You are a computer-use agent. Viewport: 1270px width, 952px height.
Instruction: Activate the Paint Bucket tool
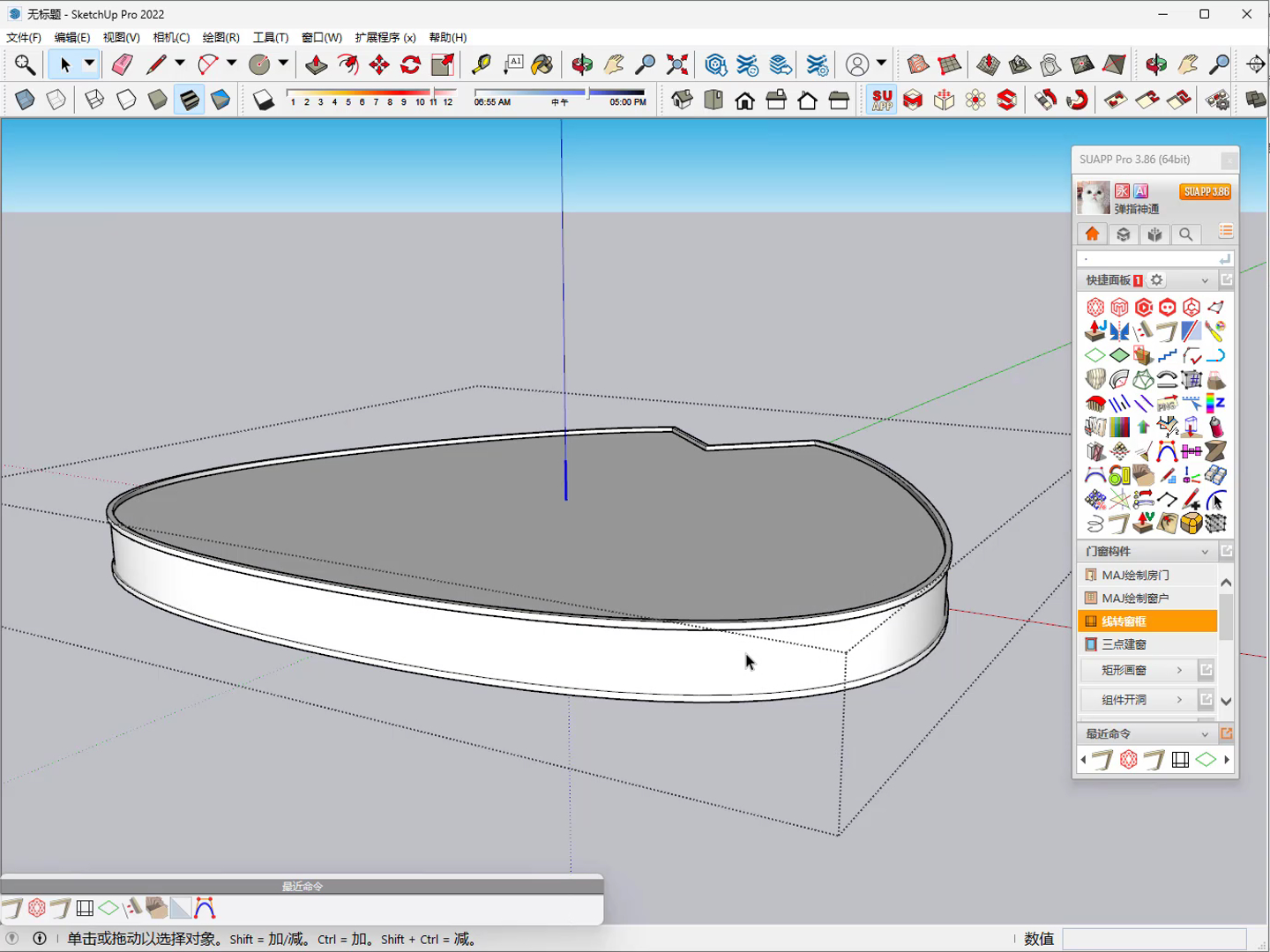click(543, 64)
